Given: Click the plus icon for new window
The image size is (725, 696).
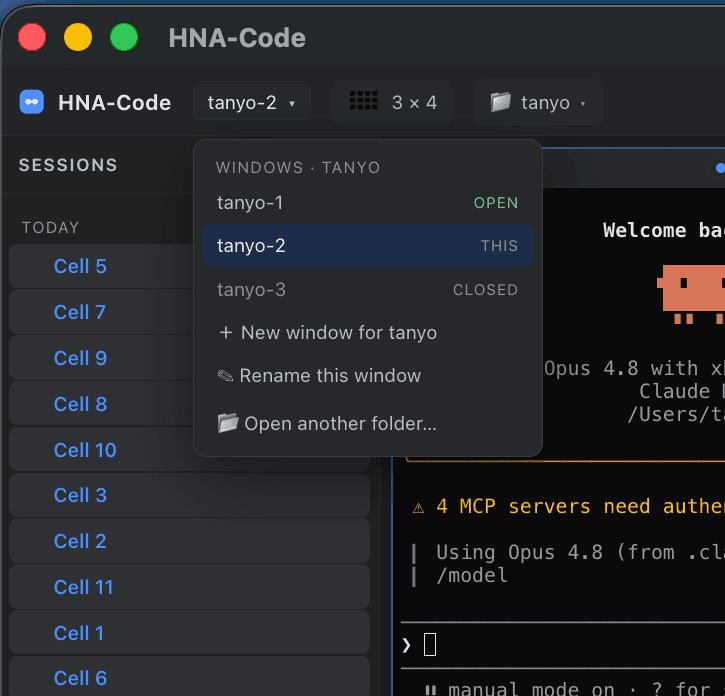Looking at the screenshot, I should click(x=226, y=333).
